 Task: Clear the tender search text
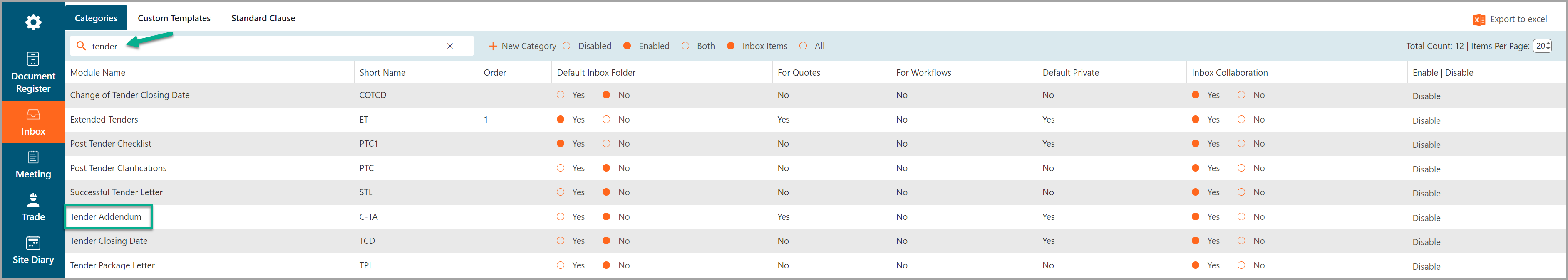click(x=450, y=46)
